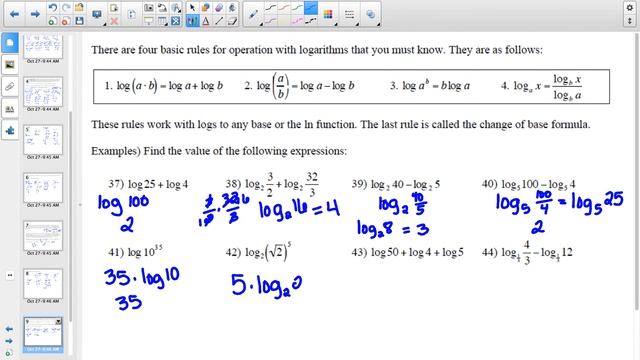Select the regular polygon eraser-shaped icon

232,21
